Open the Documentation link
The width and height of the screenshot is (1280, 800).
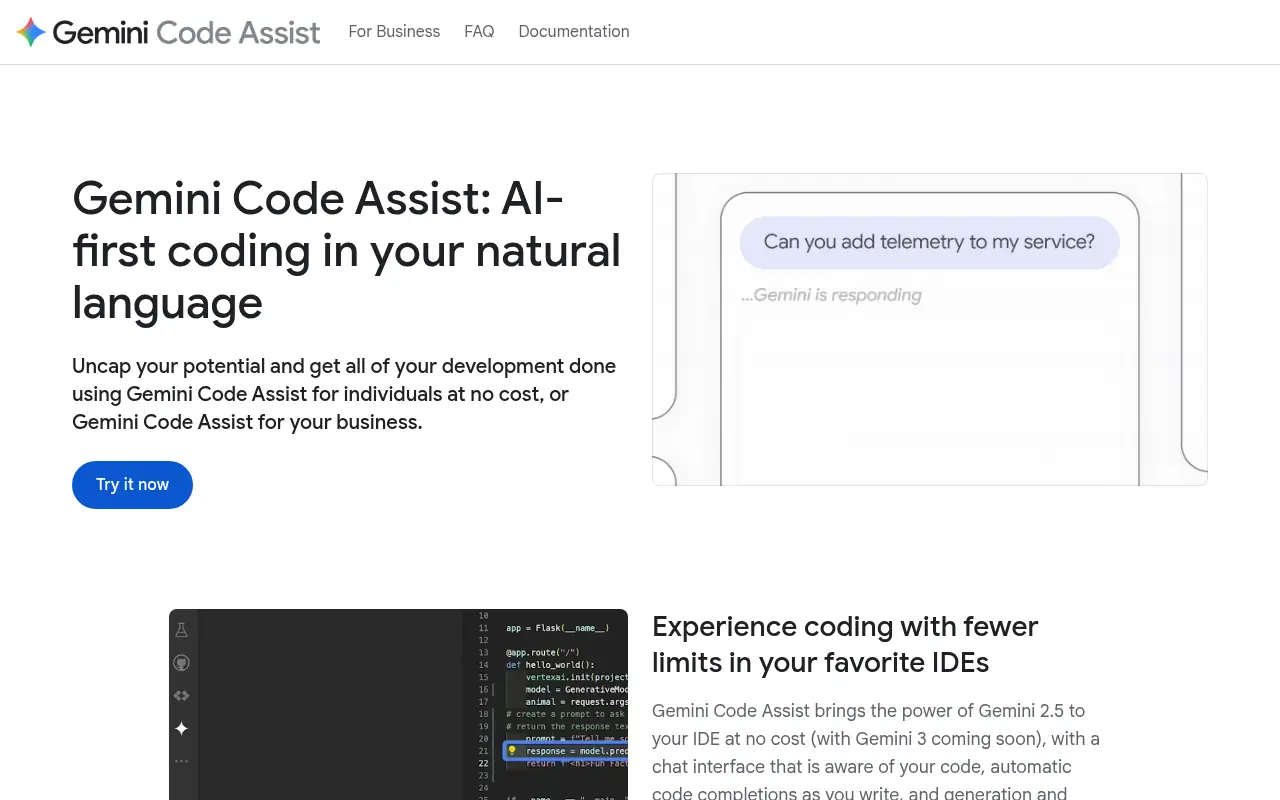[x=574, y=31]
